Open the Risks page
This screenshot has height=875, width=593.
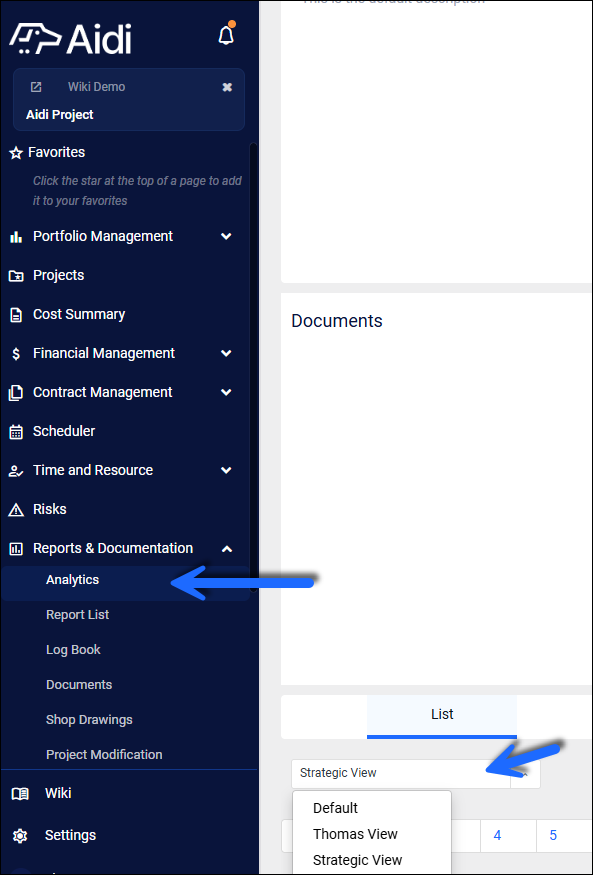[50, 509]
